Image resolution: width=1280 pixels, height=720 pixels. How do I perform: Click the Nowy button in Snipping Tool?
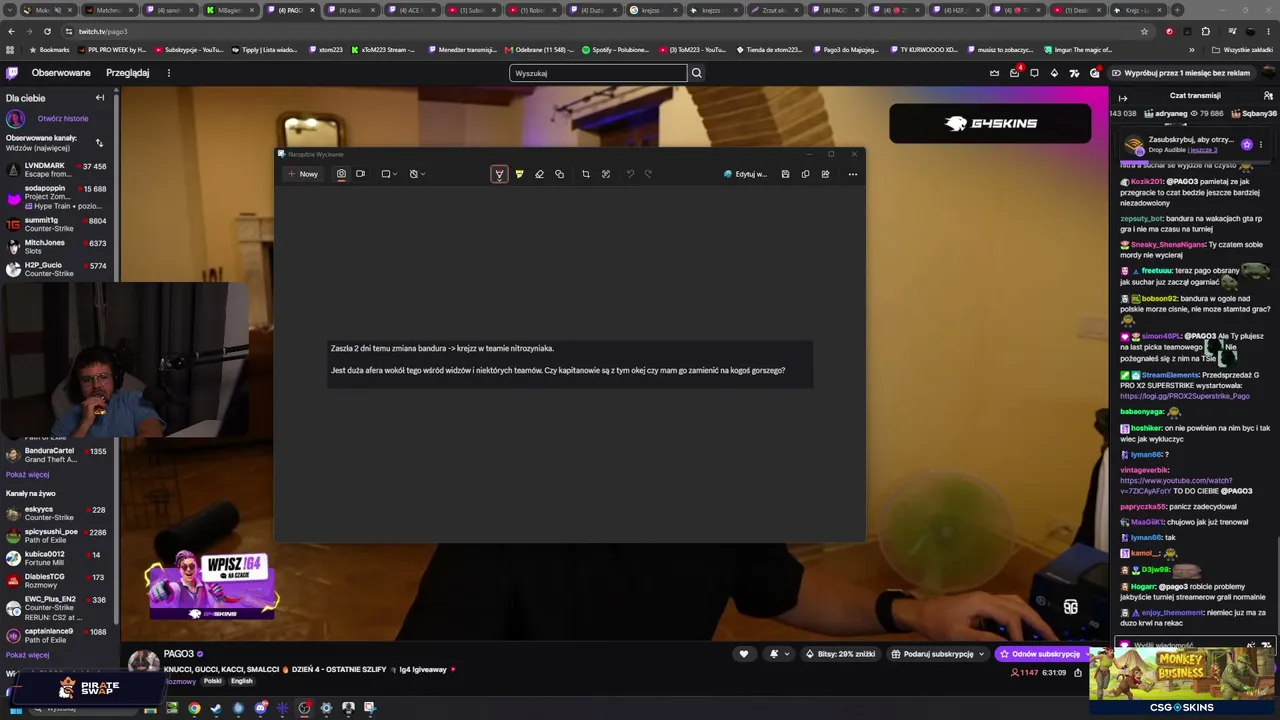click(x=303, y=174)
